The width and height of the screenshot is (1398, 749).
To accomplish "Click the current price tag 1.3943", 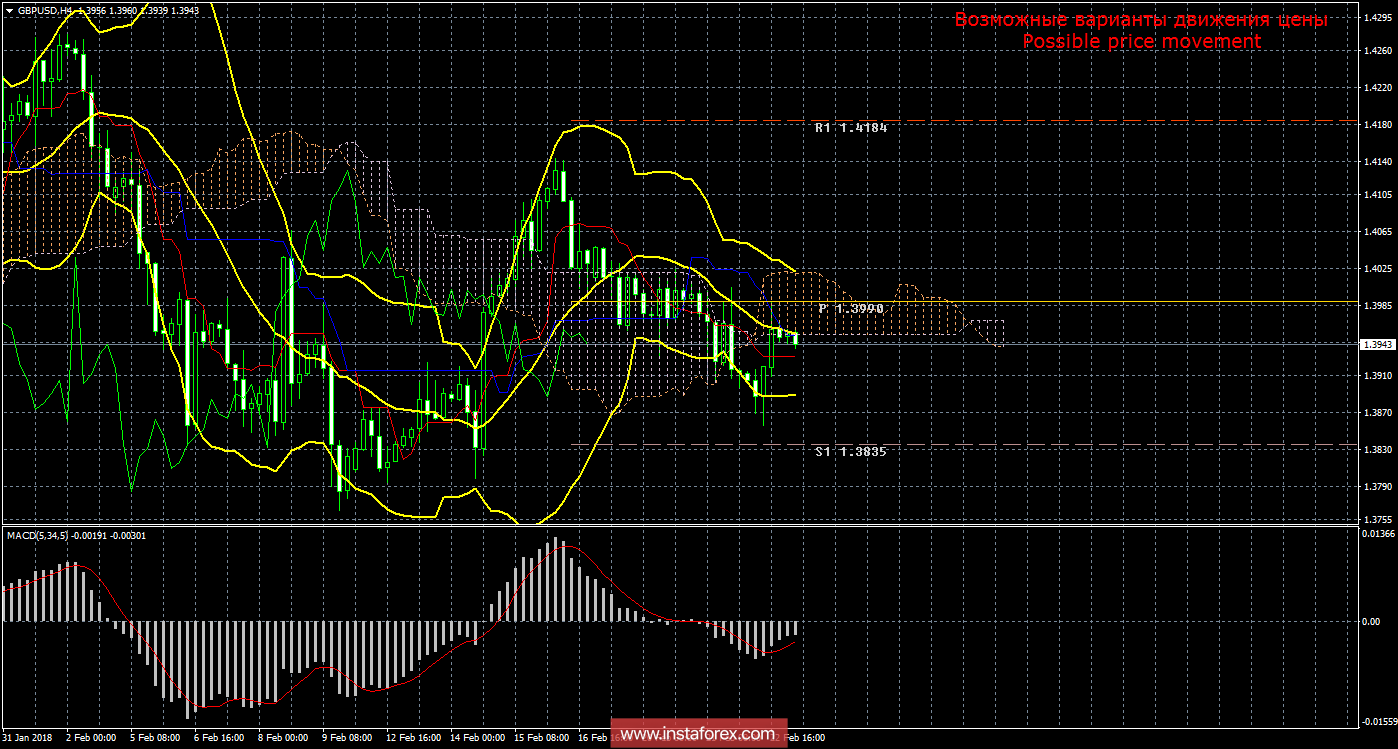I will [x=1377, y=344].
